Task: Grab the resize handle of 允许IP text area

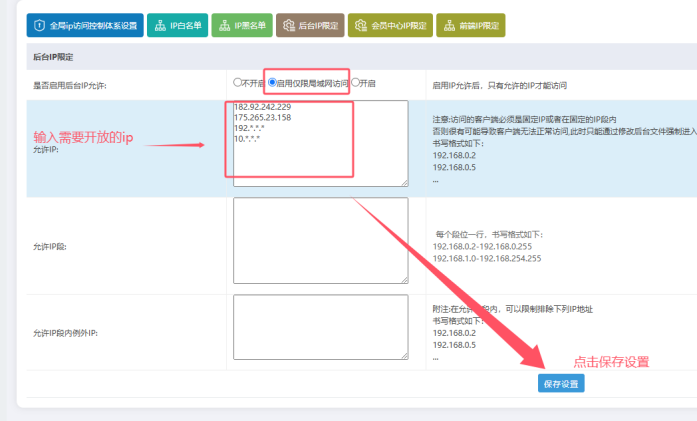Action: [x=404, y=183]
